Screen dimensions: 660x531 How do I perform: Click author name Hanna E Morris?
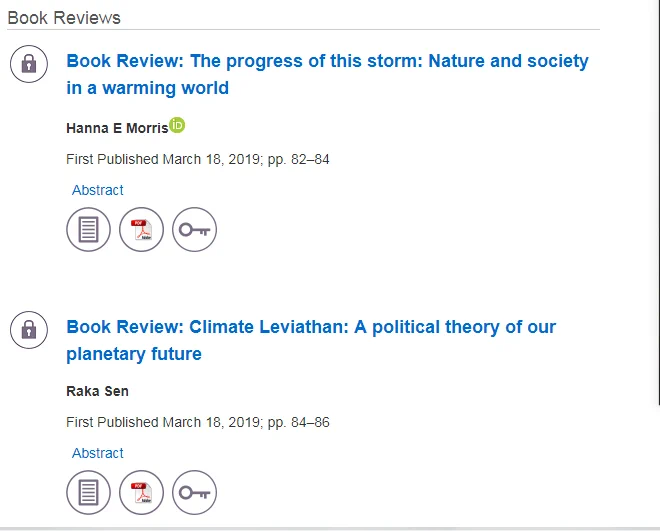pos(117,128)
